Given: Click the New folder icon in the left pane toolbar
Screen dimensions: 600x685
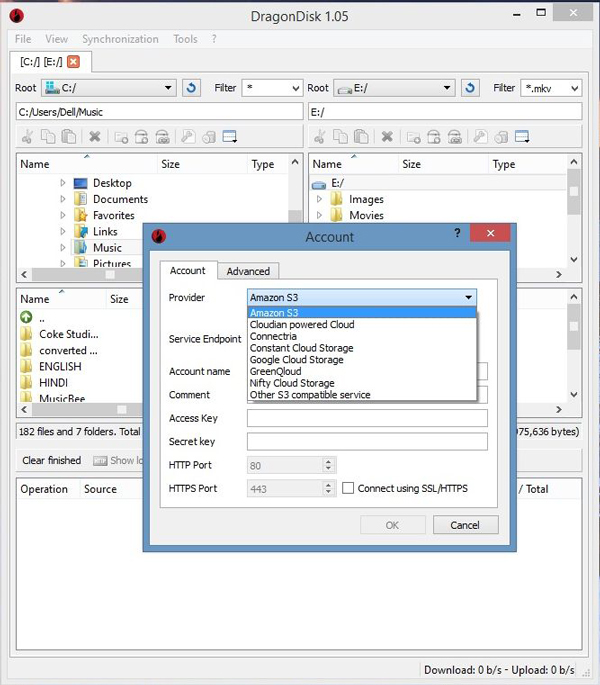Looking at the screenshot, I should (x=121, y=137).
